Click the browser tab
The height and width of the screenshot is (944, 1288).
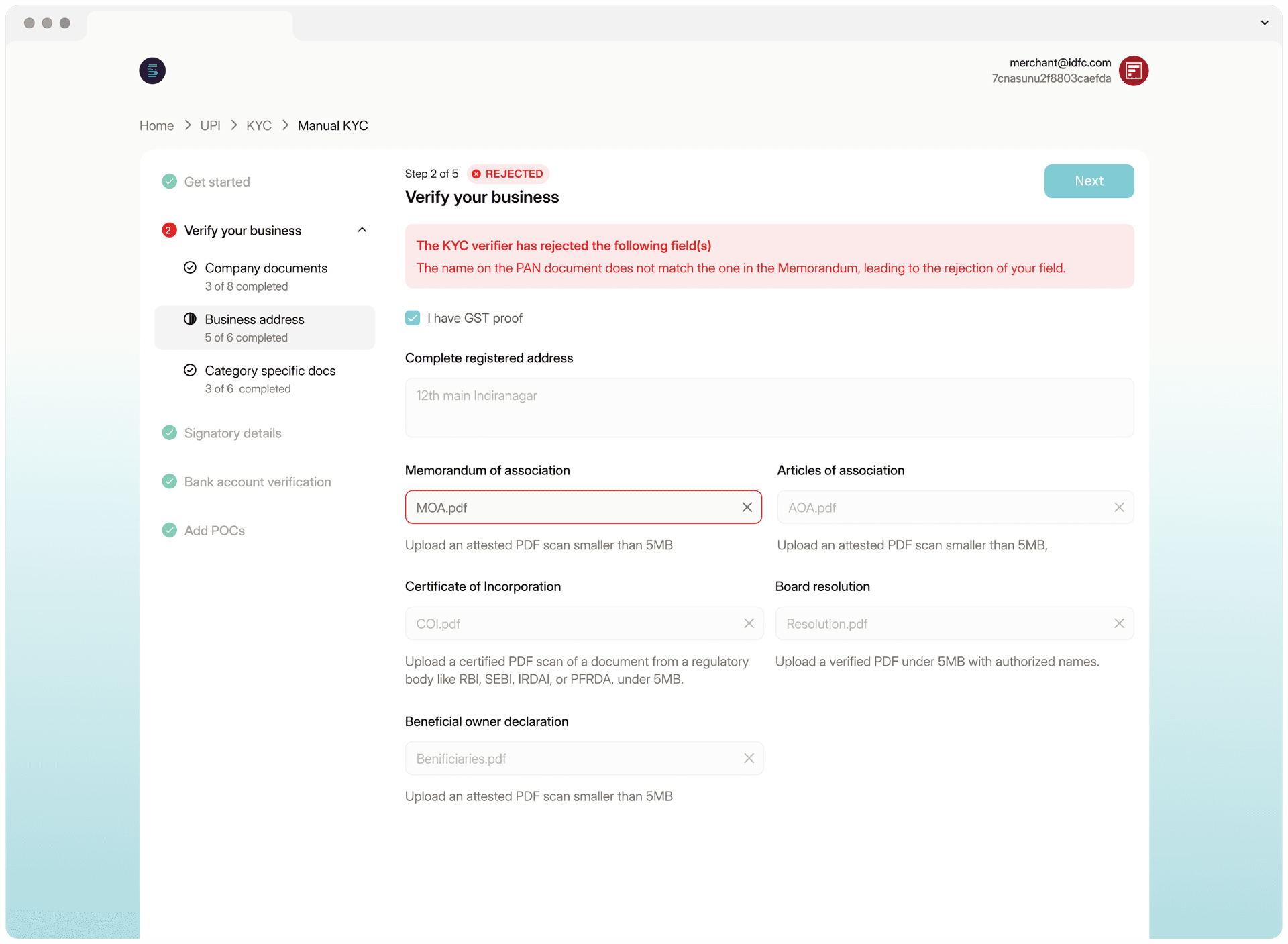click(190, 25)
